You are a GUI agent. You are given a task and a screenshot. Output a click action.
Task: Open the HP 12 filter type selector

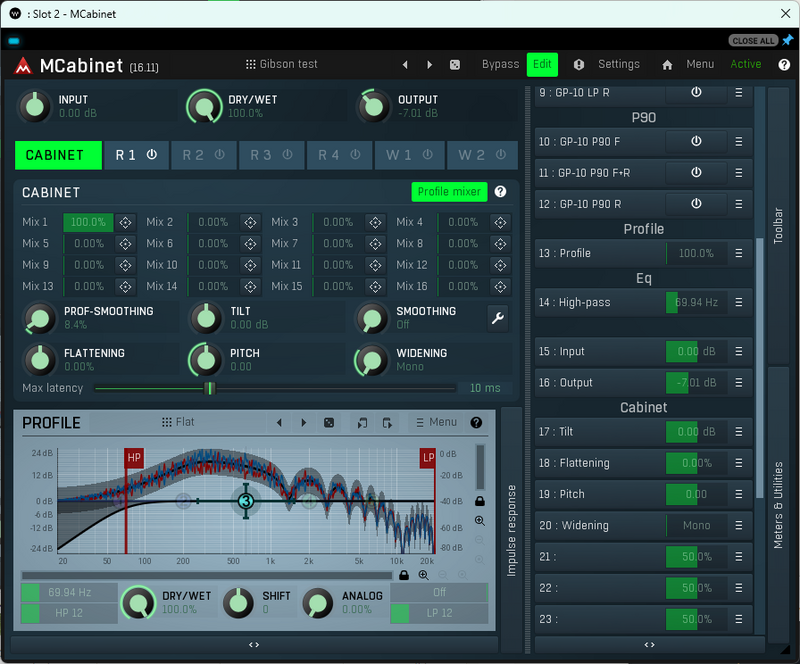(69, 613)
